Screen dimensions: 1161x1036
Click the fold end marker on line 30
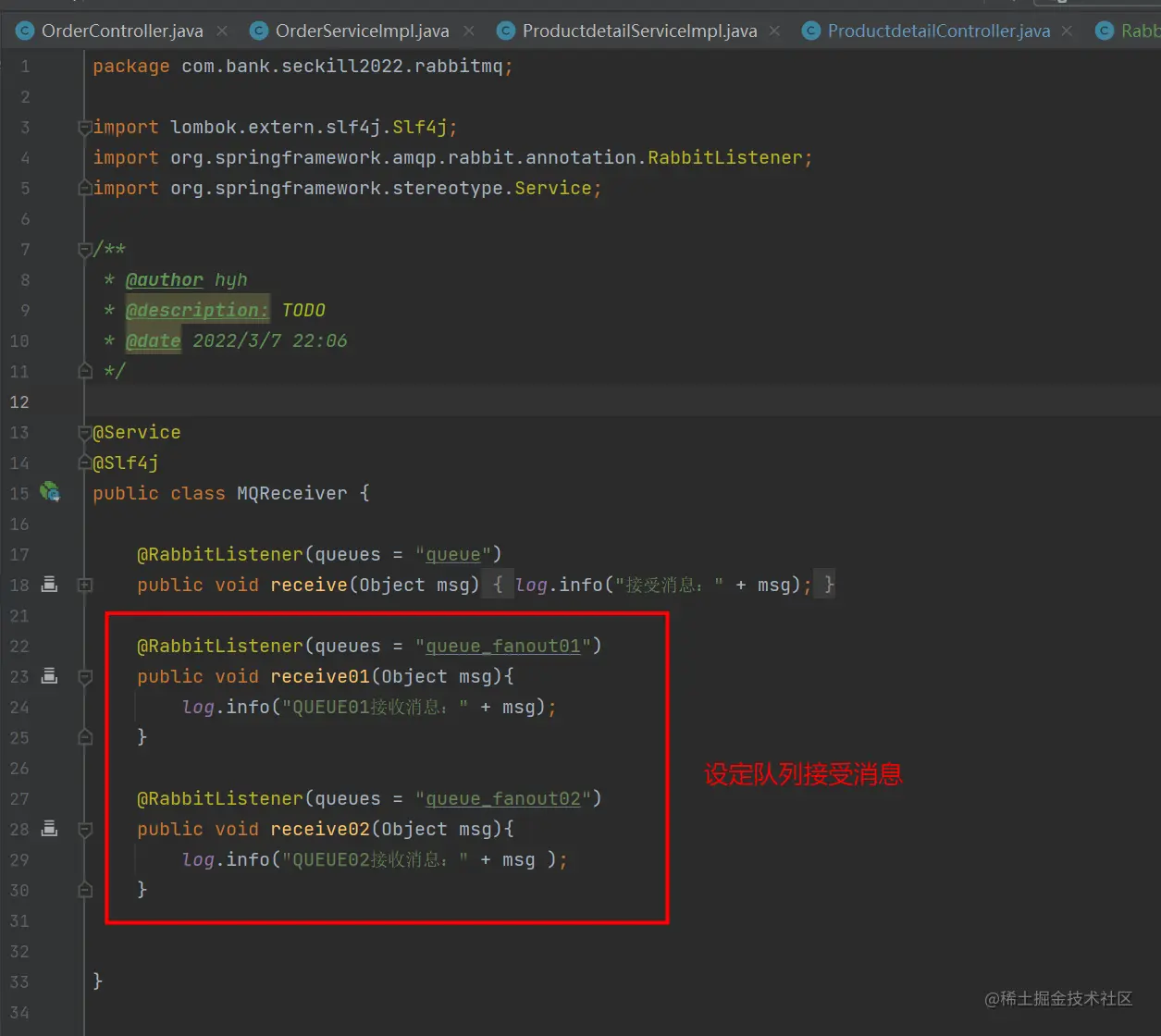click(x=85, y=890)
